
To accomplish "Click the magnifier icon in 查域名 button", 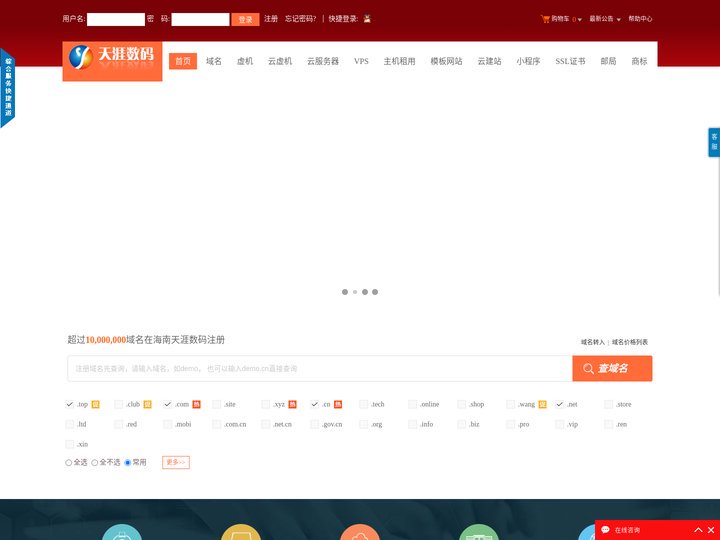I will pos(588,369).
